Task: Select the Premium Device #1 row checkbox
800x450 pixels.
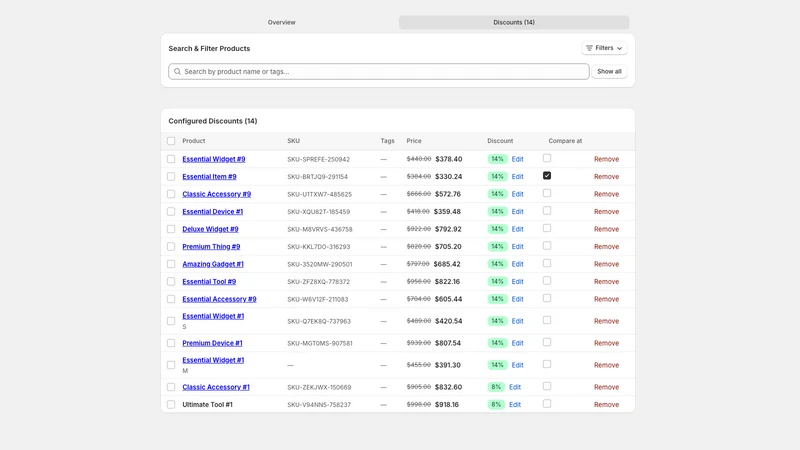Action: [x=171, y=343]
